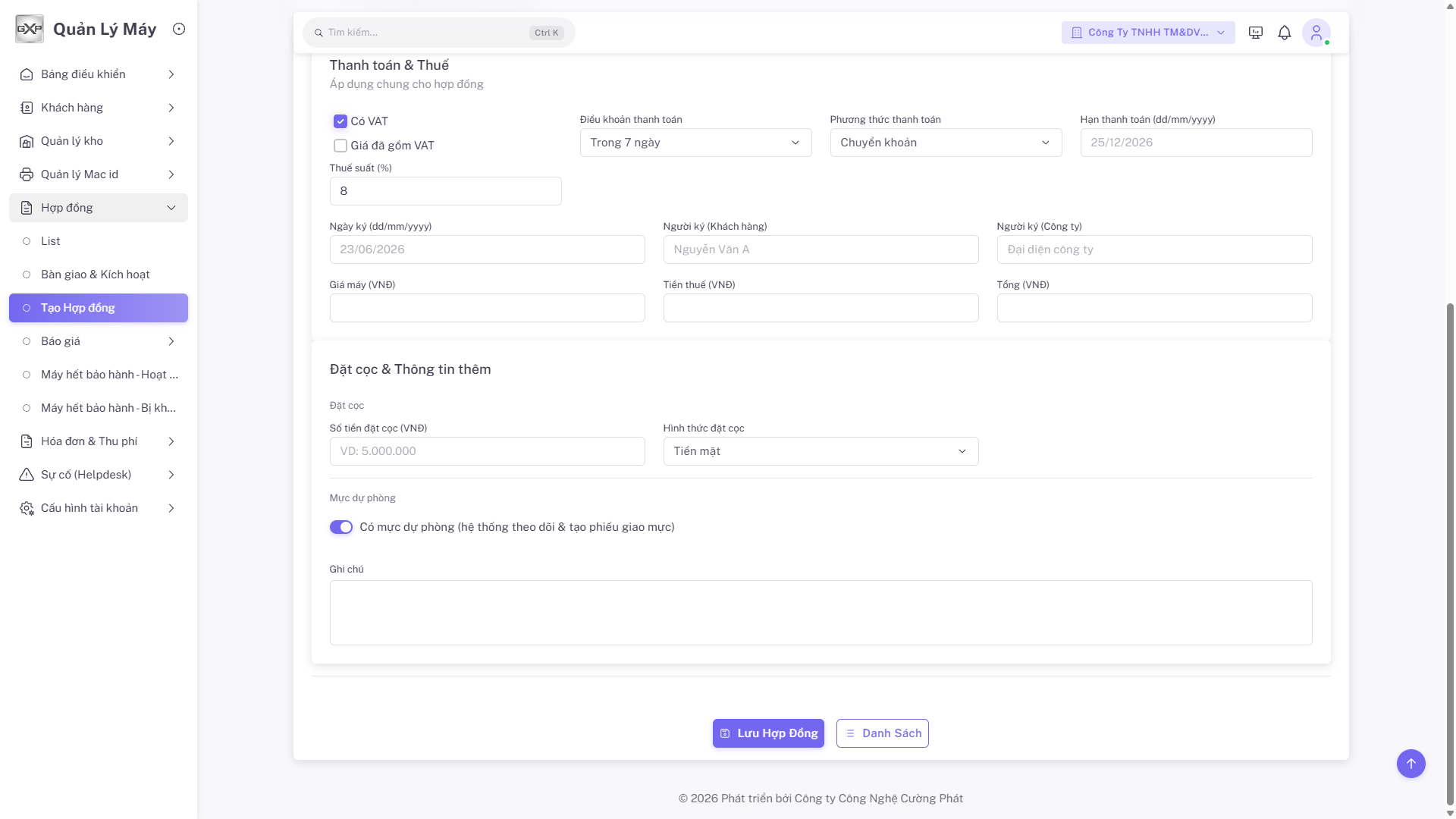
Task: Uncheck the Có VAT checkbox
Action: [340, 121]
